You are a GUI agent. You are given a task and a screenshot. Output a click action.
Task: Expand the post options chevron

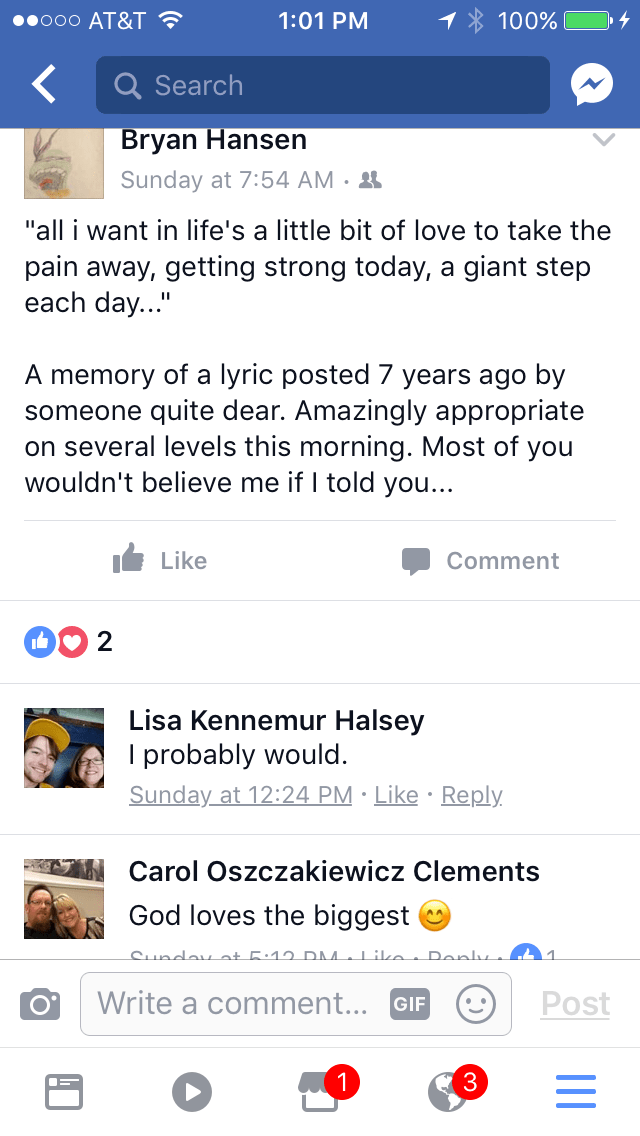603,141
